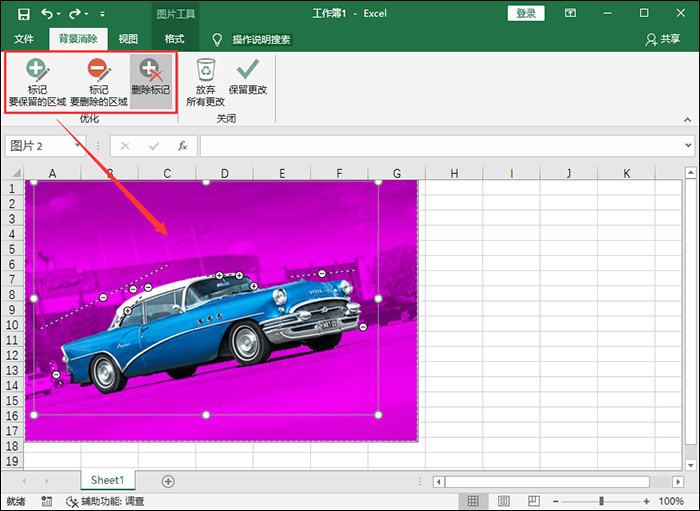This screenshot has width=700, height=511.
Task: Click the 就绪 ready status text
Action: pos(16,501)
